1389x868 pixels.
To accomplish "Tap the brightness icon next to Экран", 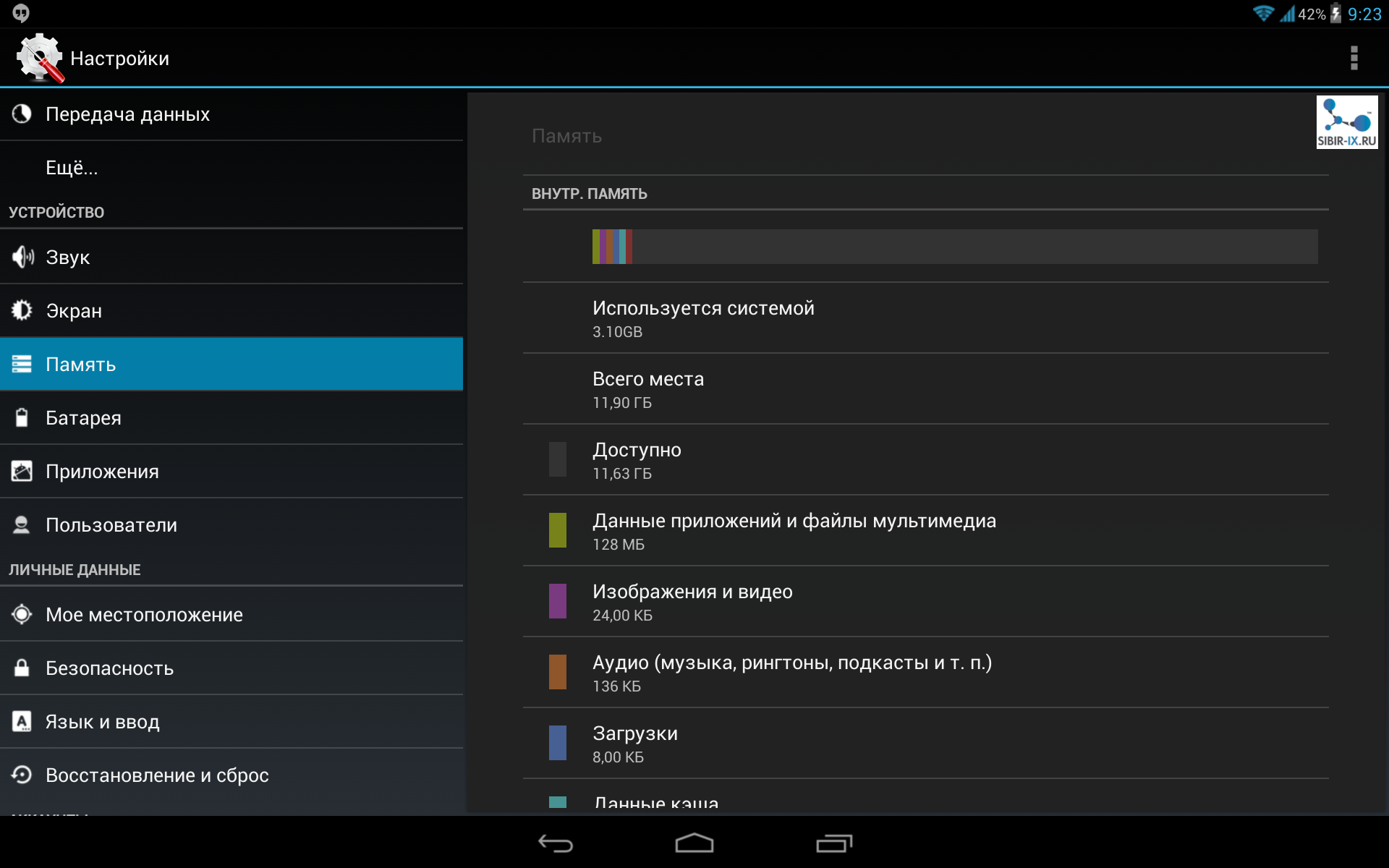I will coord(22,310).
